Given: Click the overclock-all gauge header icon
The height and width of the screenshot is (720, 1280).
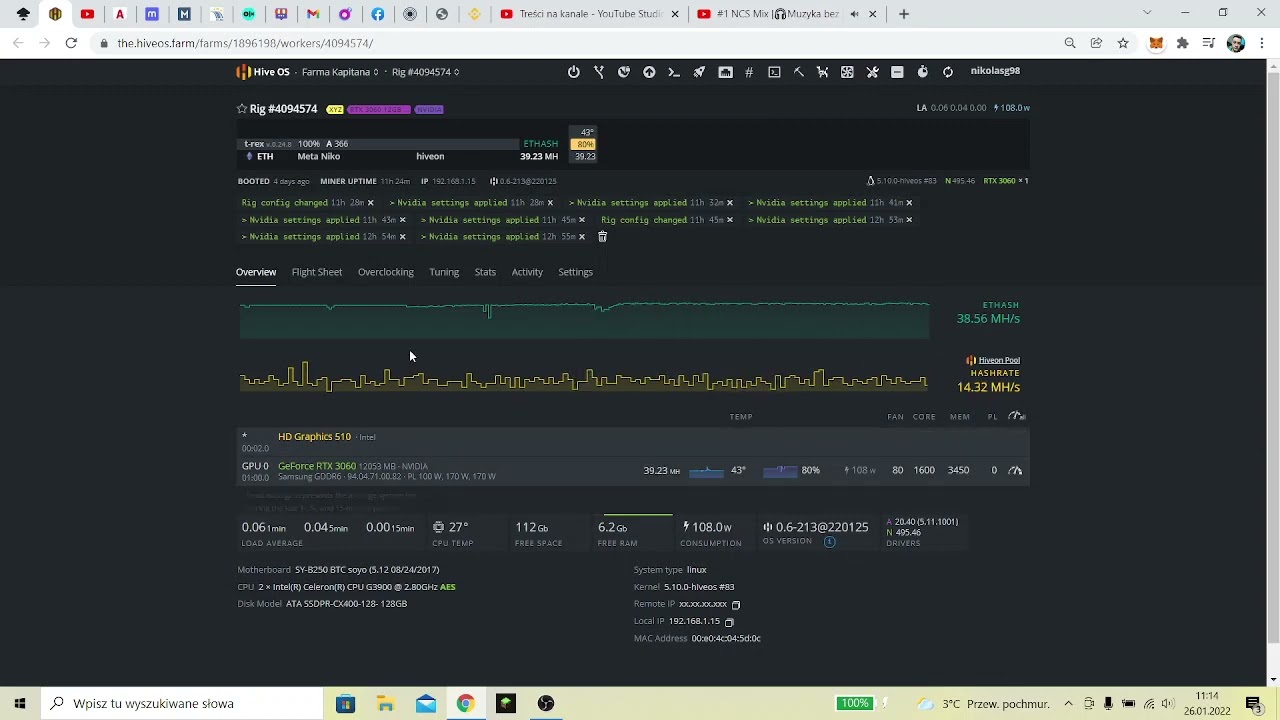Looking at the screenshot, I should (x=1017, y=416).
